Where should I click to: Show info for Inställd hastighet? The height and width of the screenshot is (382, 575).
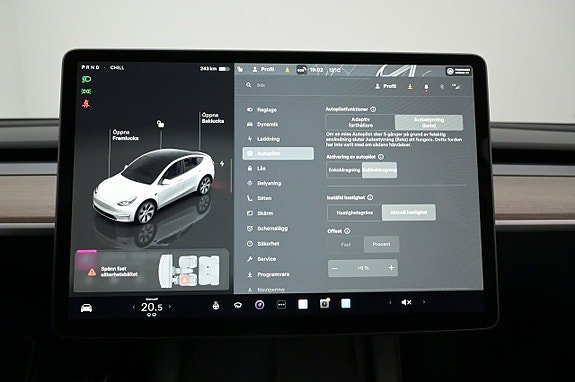(x=370, y=197)
